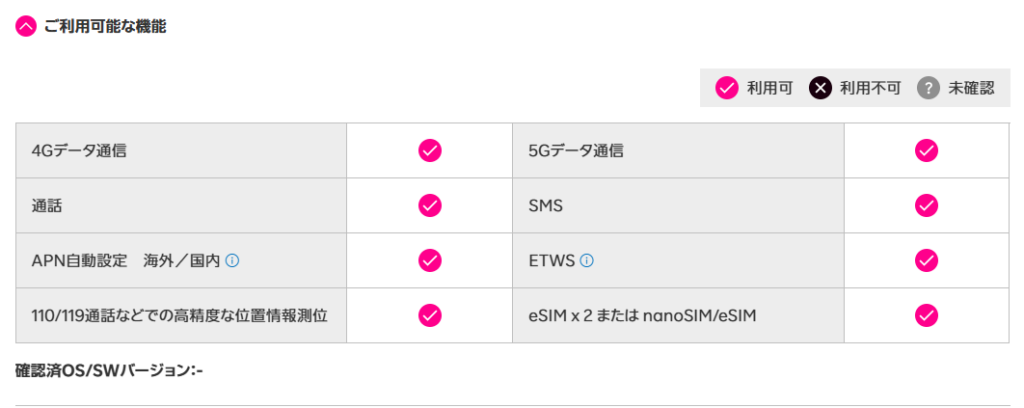The image size is (1024, 408).
Task: Click the APN自動設定 海外／国内 label
Action: coord(125,261)
